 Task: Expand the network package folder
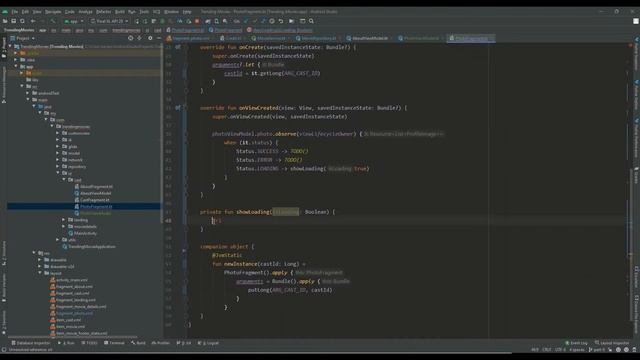click(58, 160)
